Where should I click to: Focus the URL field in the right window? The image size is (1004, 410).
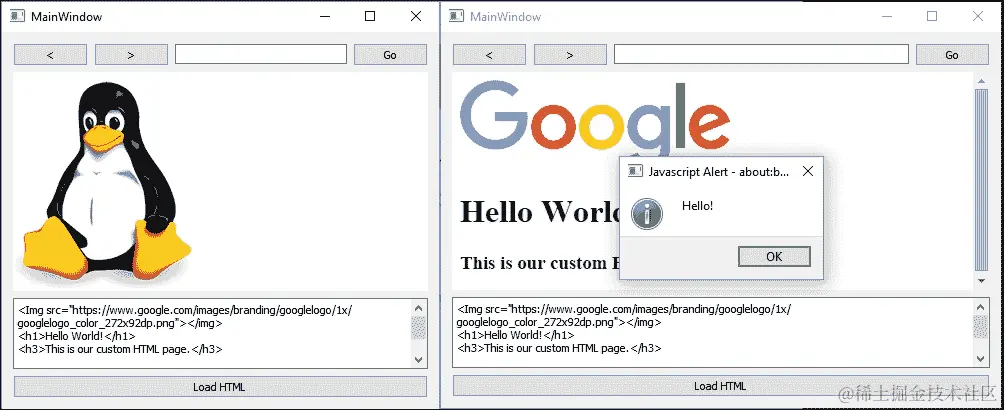[x=761, y=54]
